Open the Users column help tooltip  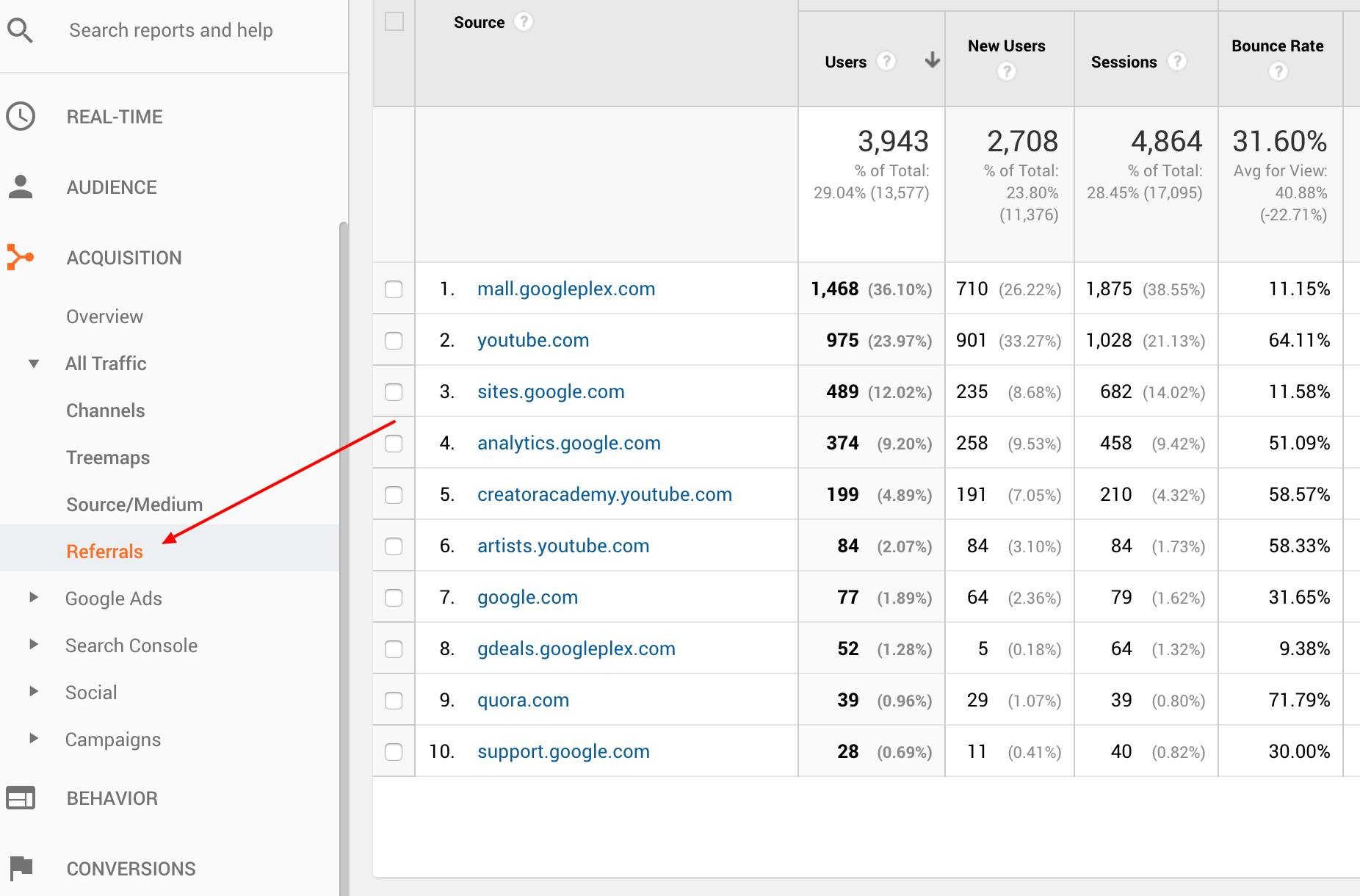coord(887,62)
